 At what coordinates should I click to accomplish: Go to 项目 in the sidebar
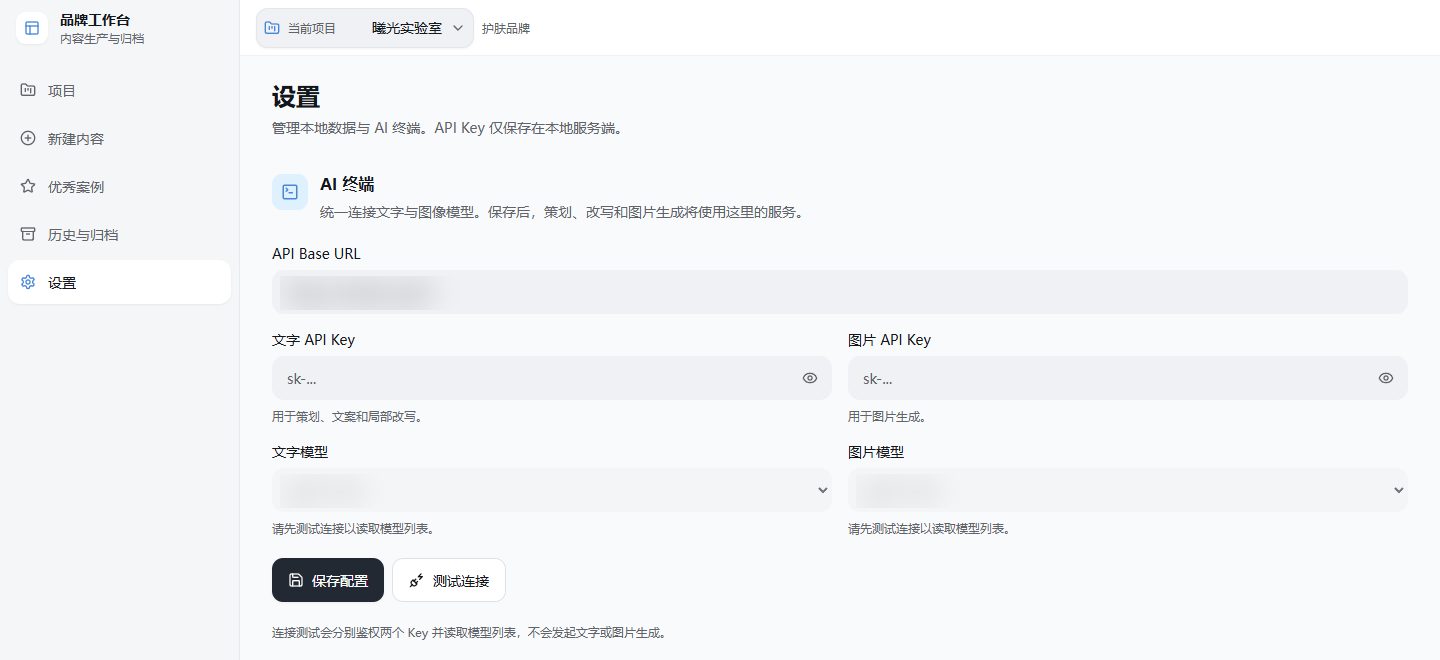[119, 90]
